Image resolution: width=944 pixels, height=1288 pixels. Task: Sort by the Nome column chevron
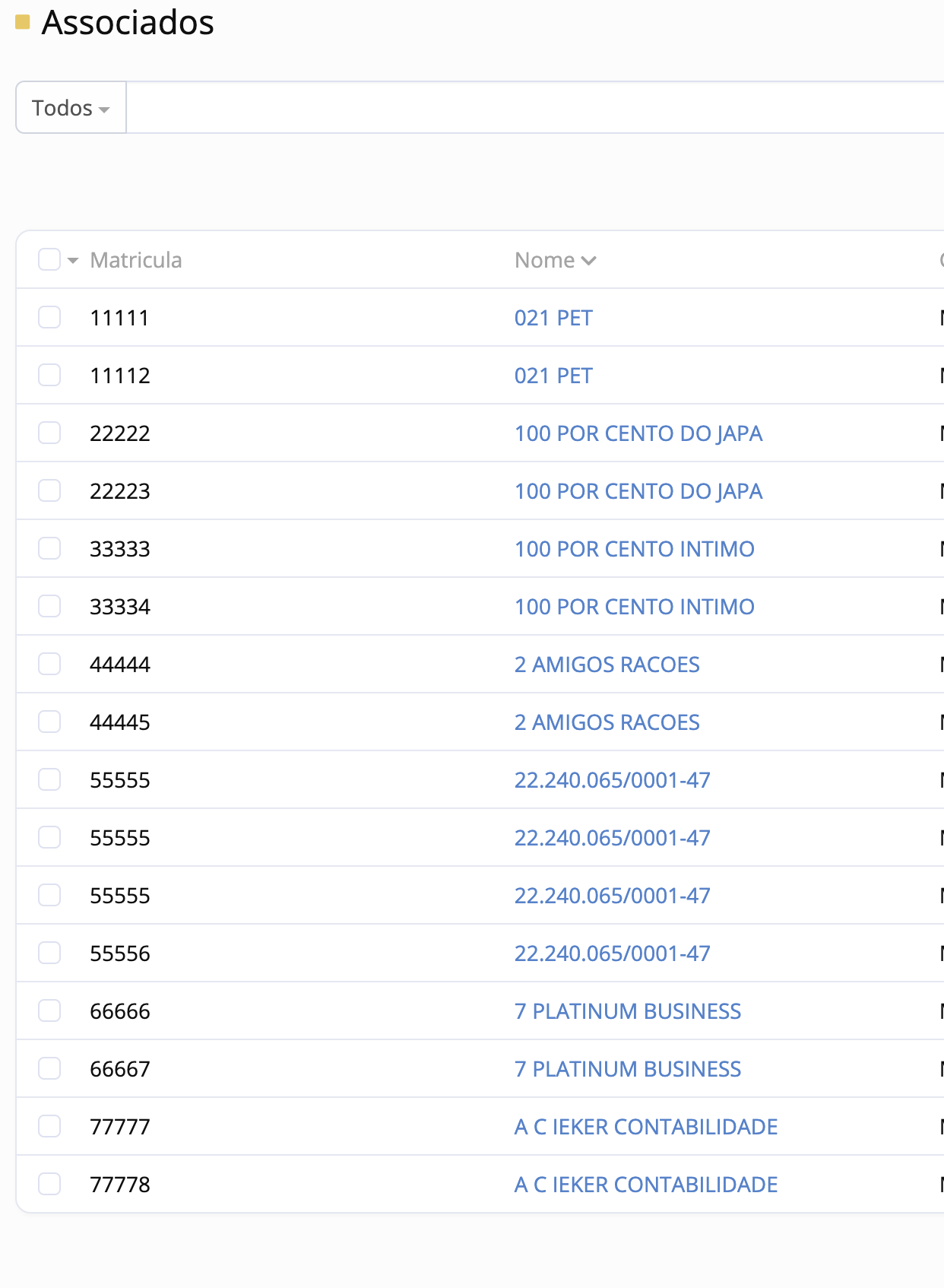point(588,261)
